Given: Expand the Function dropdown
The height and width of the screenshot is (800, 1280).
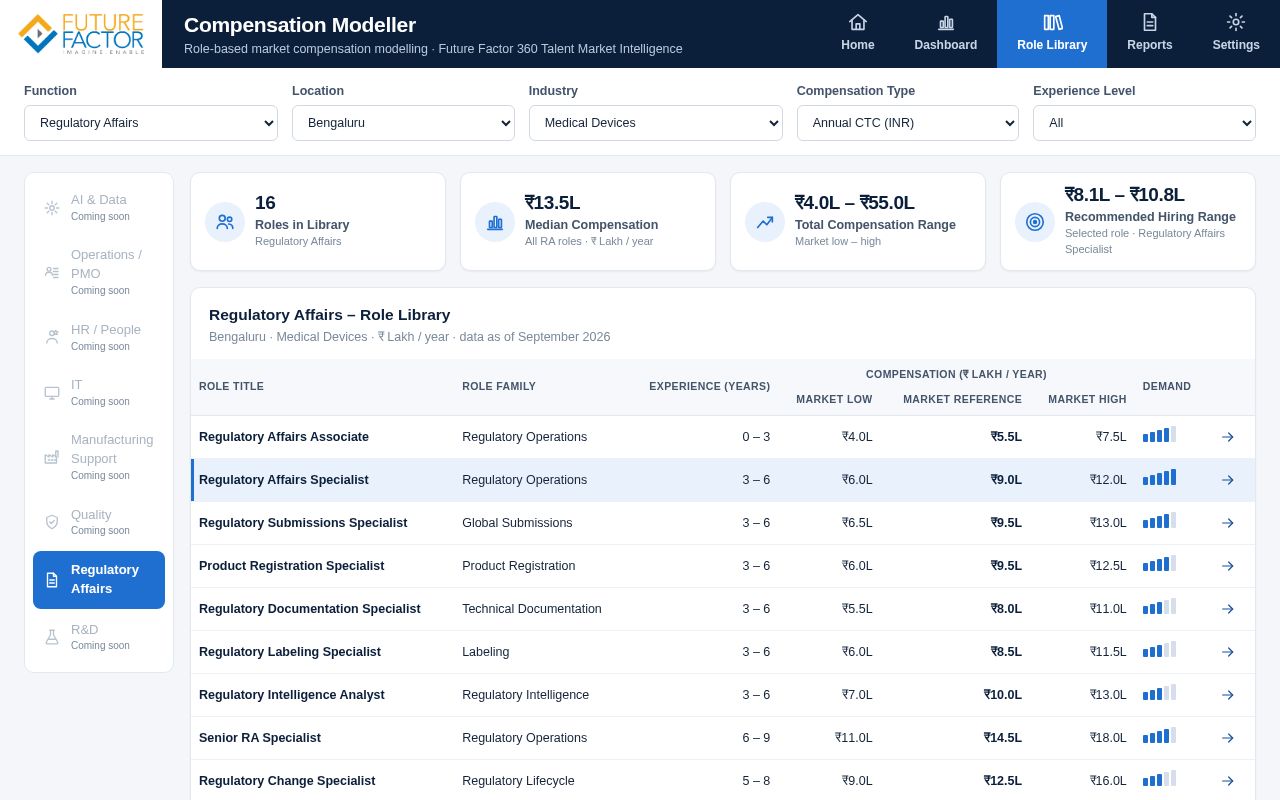Looking at the screenshot, I should 151,123.
